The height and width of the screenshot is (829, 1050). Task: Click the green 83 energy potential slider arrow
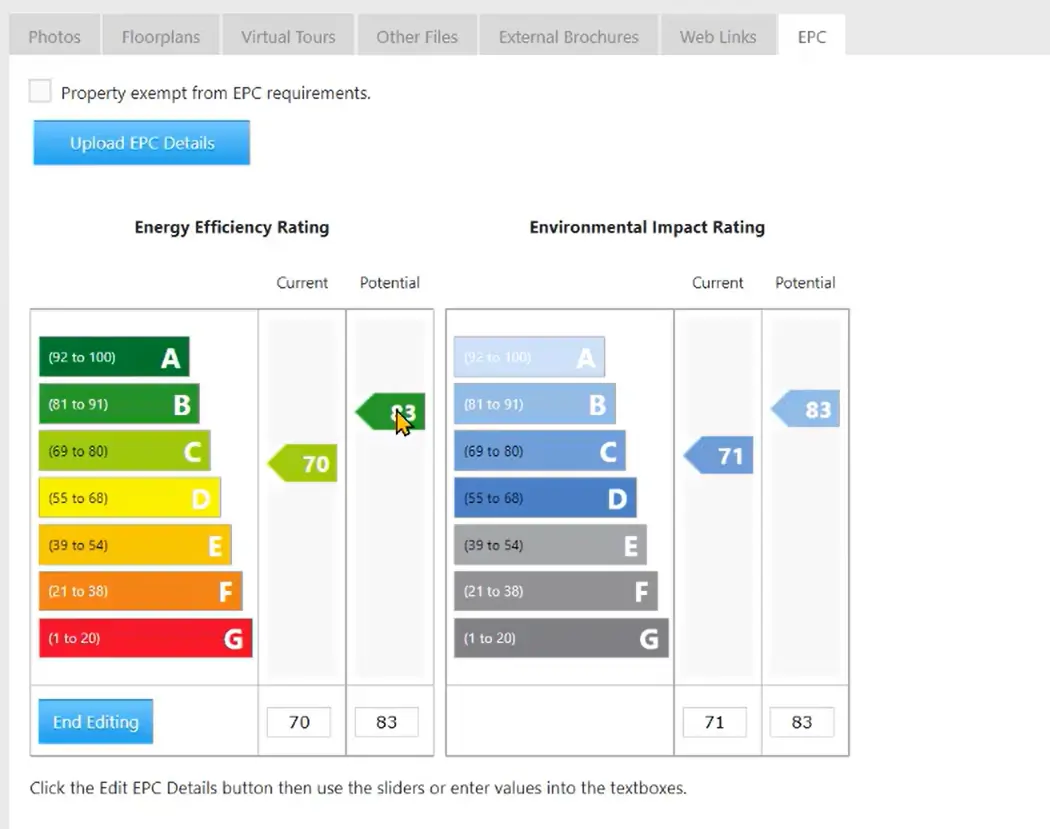(391, 412)
